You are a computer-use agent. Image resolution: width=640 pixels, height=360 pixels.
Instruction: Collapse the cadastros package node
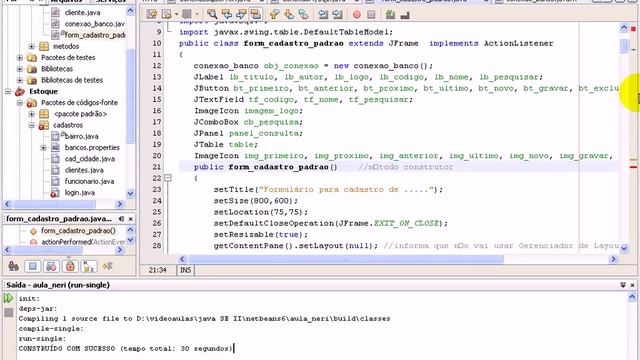pos(32,125)
